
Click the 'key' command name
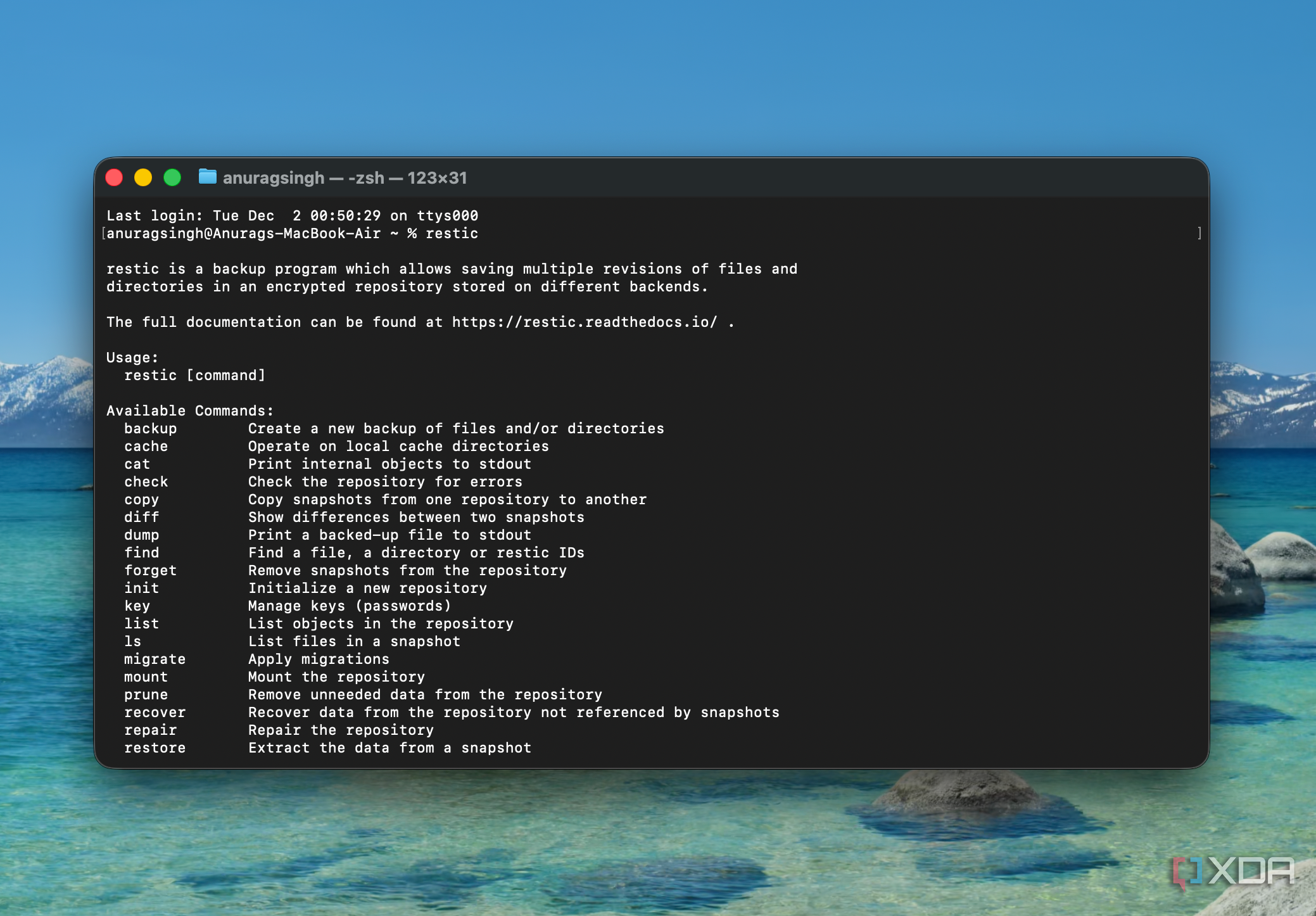click(137, 606)
